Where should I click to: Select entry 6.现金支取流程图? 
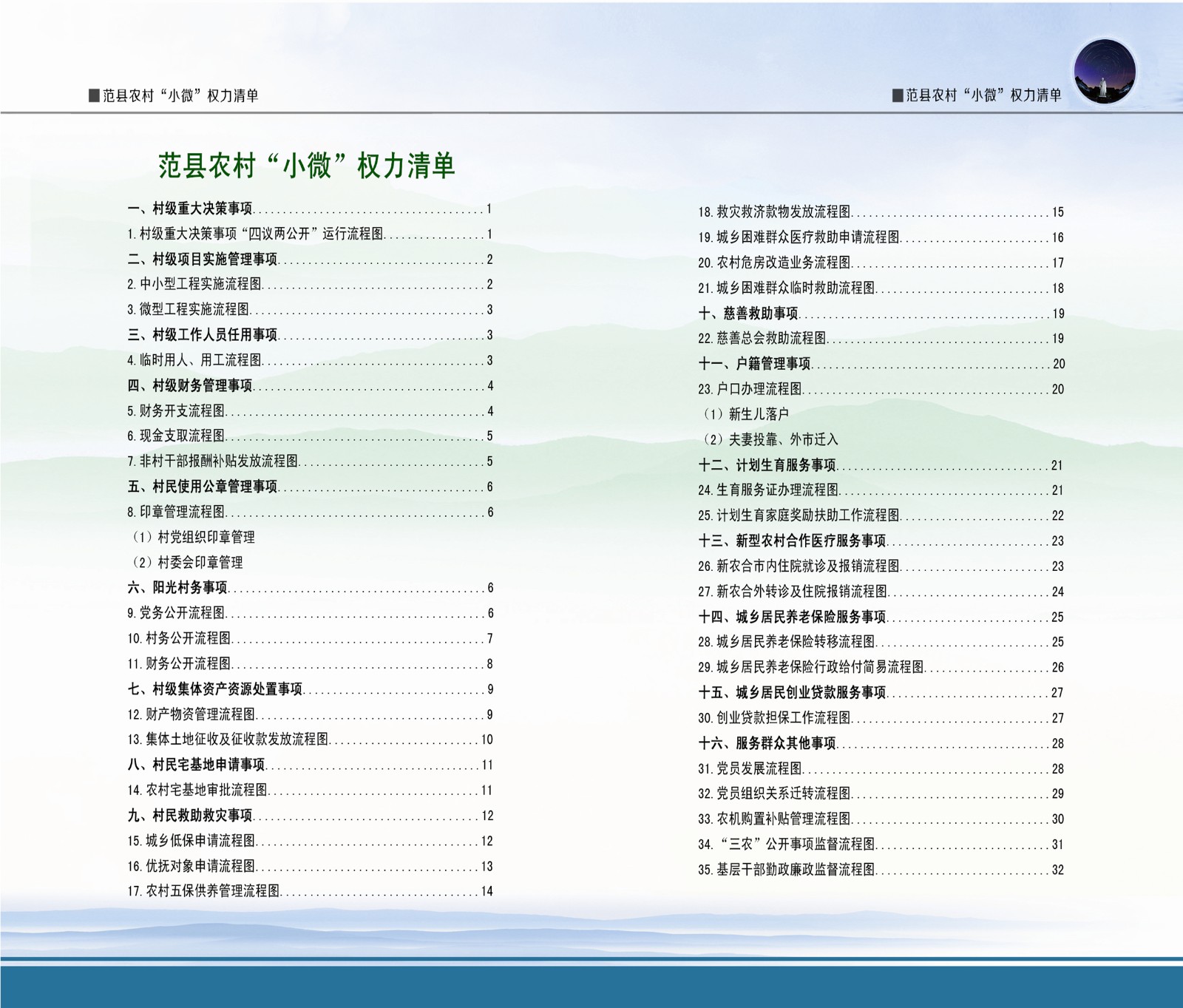pos(310,436)
